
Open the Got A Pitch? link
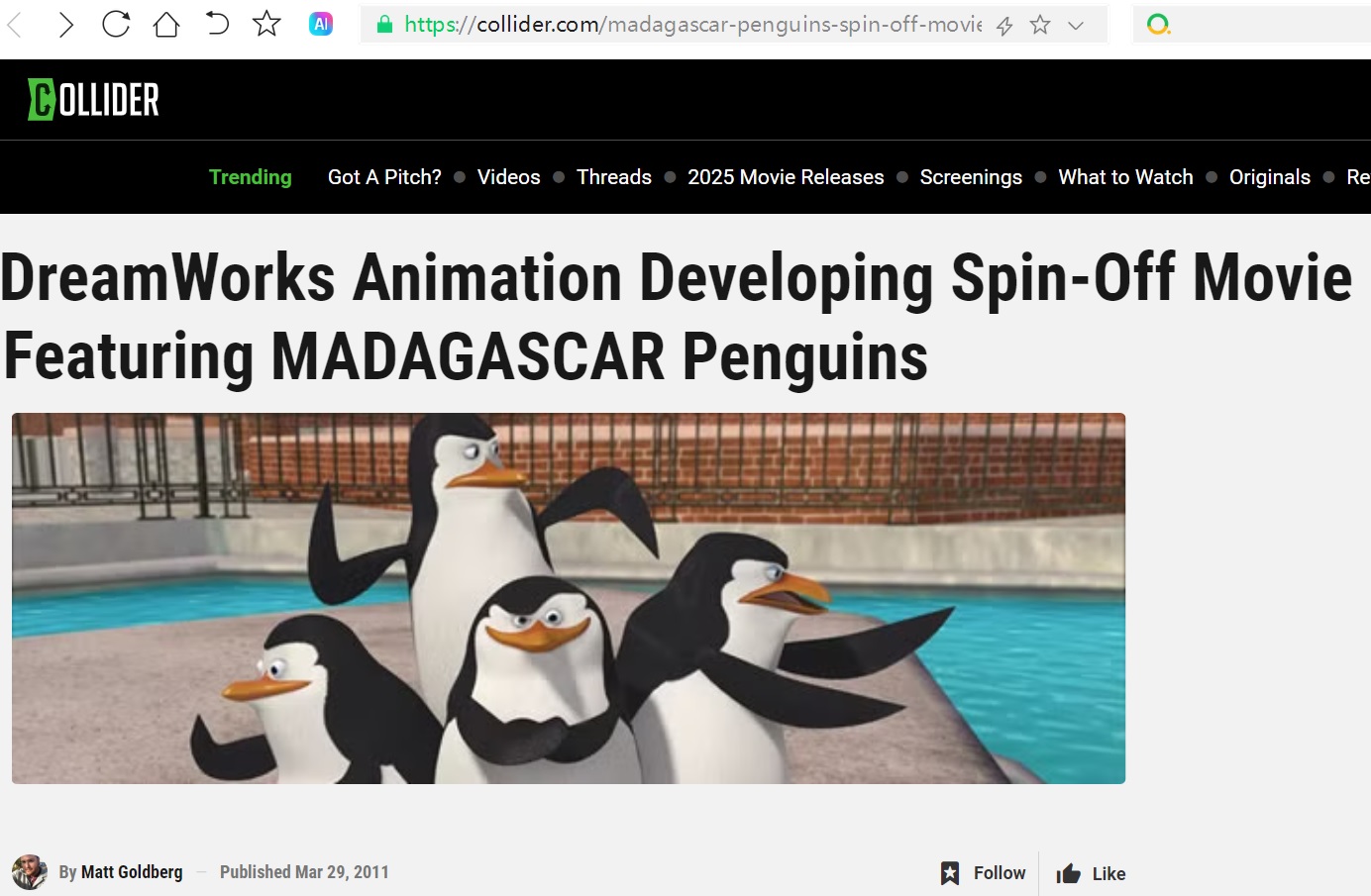pyautogui.click(x=384, y=177)
